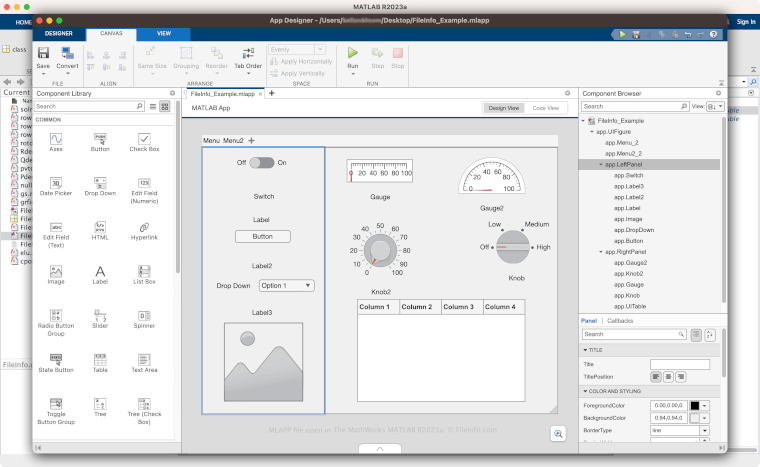760x467 pixels.
Task: Select the Axes component in the library
Action: [56, 138]
